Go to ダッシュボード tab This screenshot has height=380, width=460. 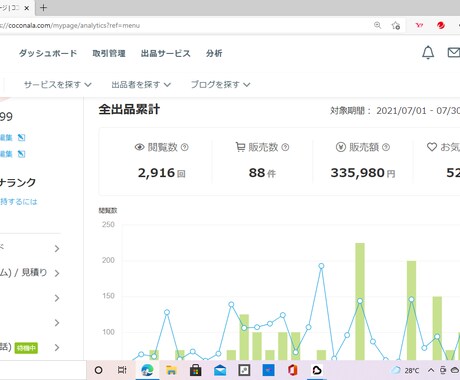click(48, 53)
